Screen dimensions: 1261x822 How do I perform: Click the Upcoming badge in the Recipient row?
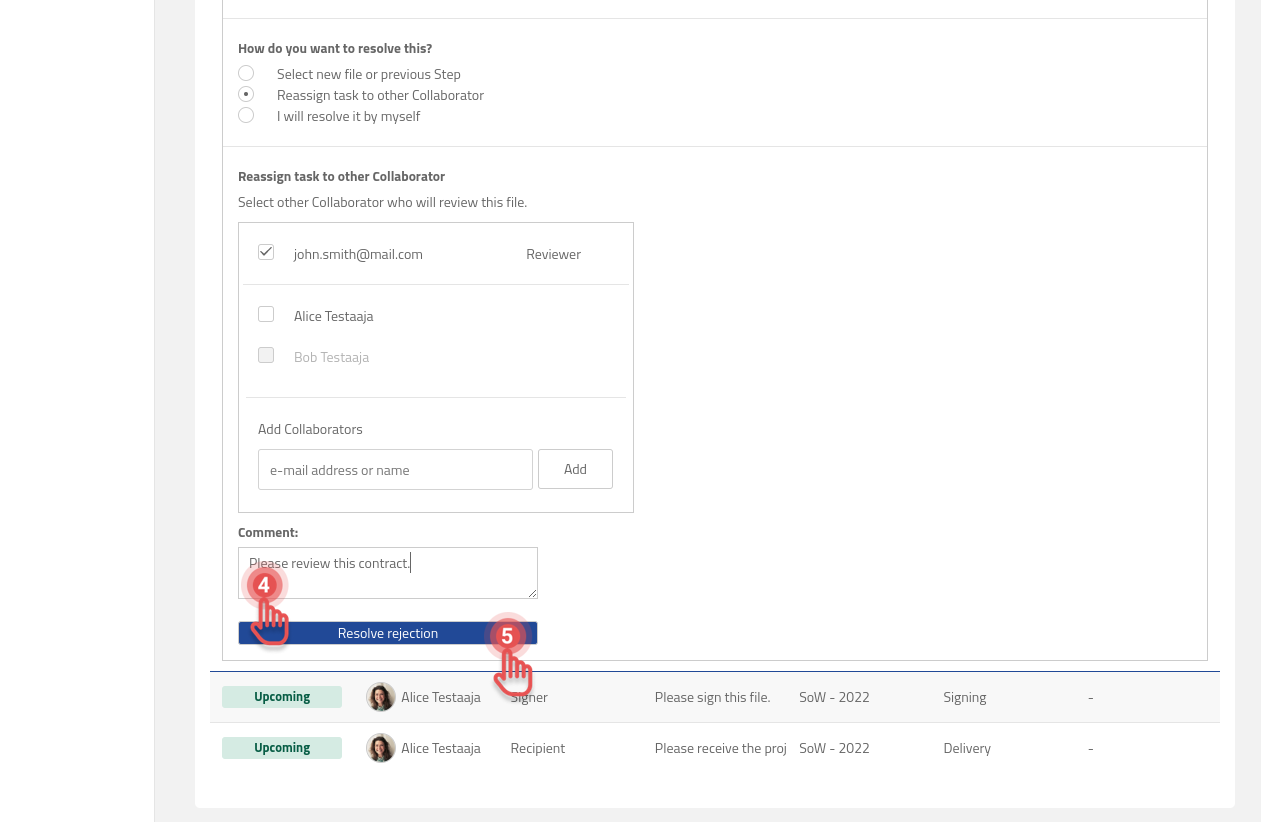point(282,748)
